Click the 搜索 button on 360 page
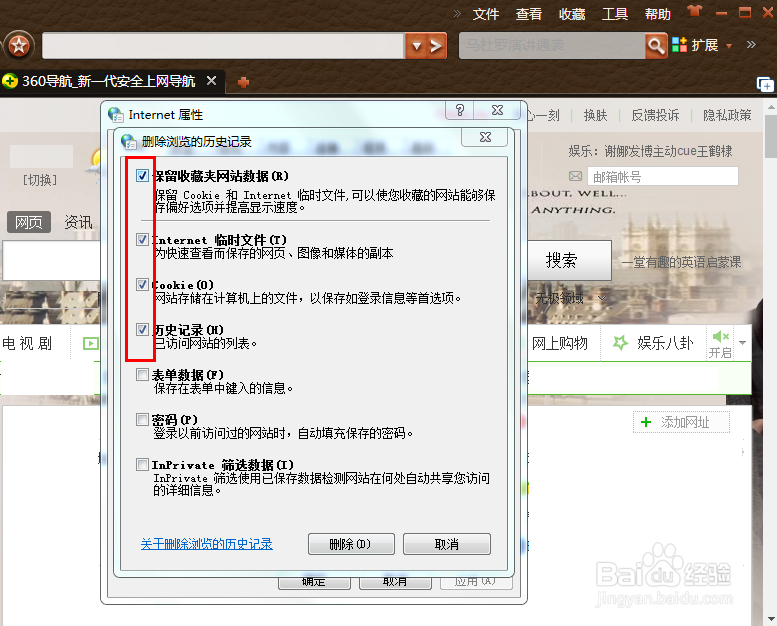The height and width of the screenshot is (626, 777). pos(569,260)
